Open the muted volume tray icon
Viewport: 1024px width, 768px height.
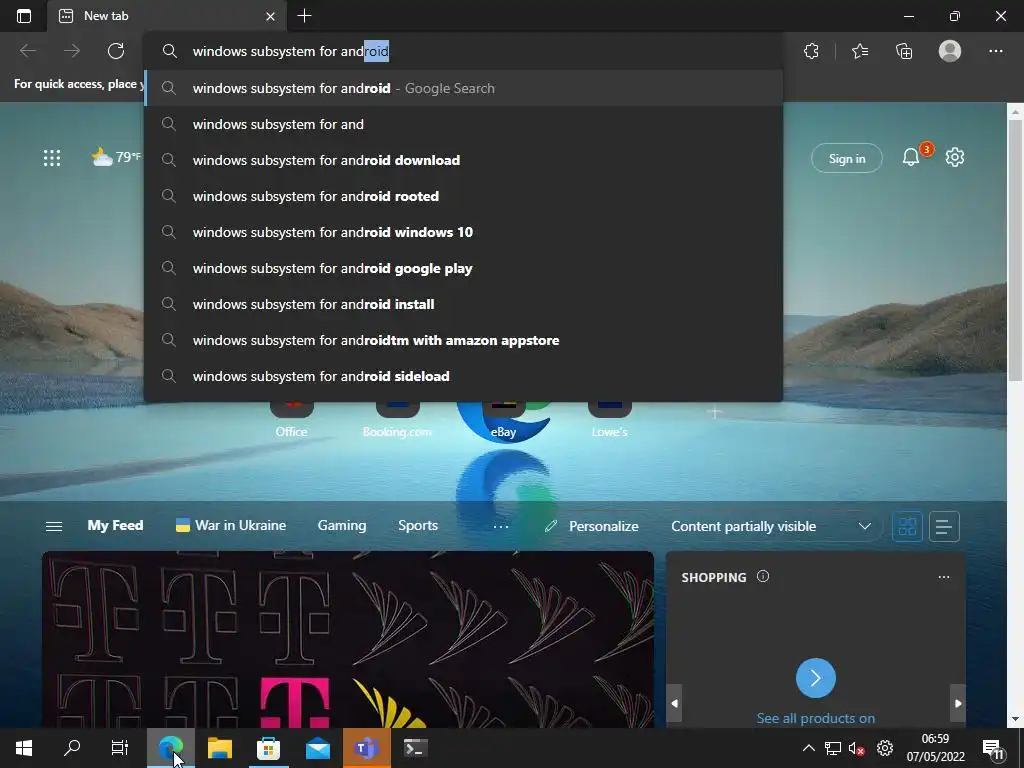pyautogui.click(x=856, y=748)
